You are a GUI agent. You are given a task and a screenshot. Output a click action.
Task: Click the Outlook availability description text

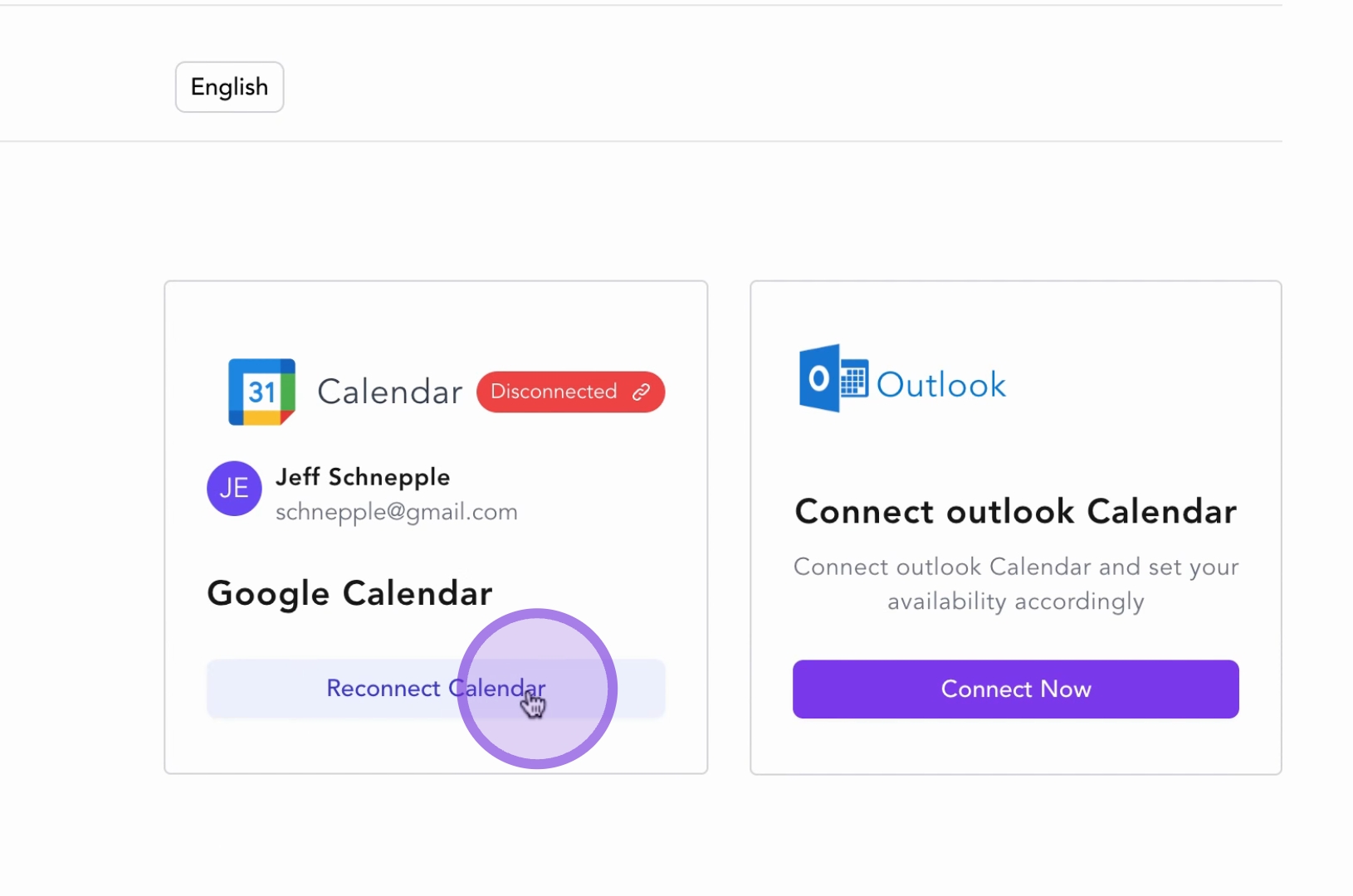coord(1015,583)
